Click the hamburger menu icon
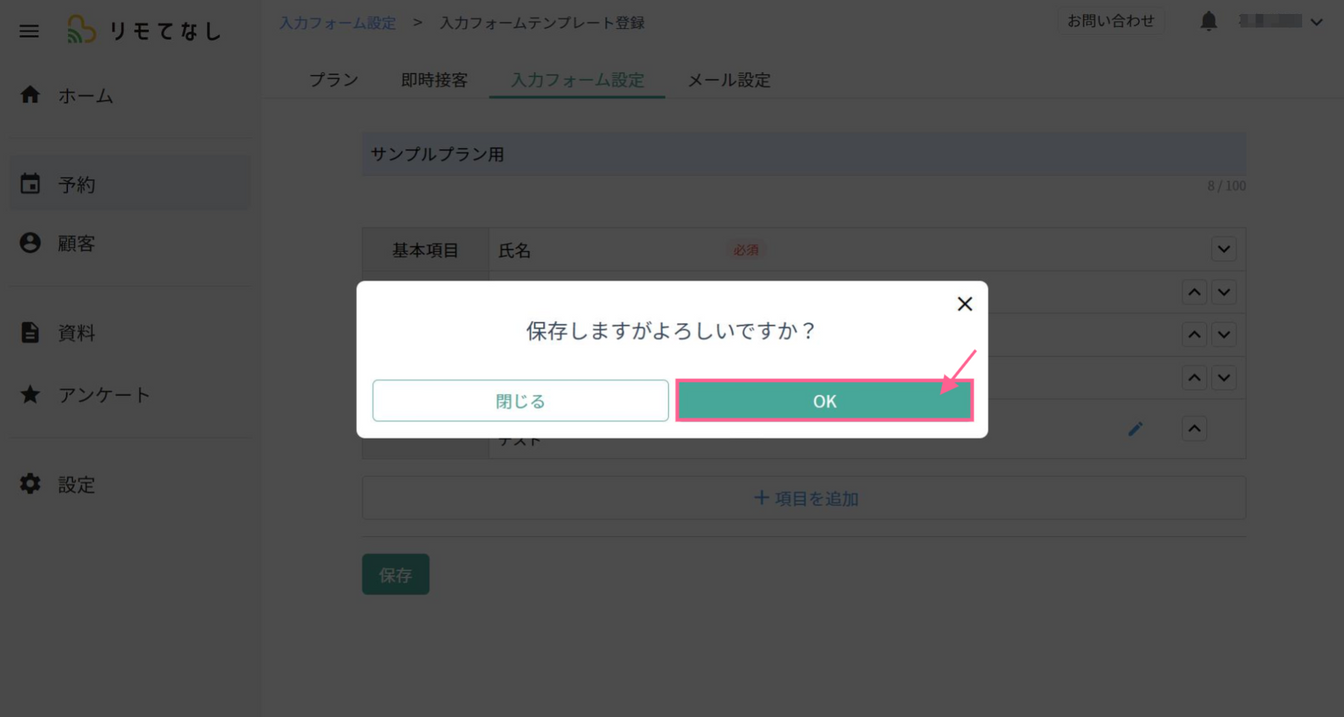This screenshot has width=1344, height=717. (x=29, y=31)
